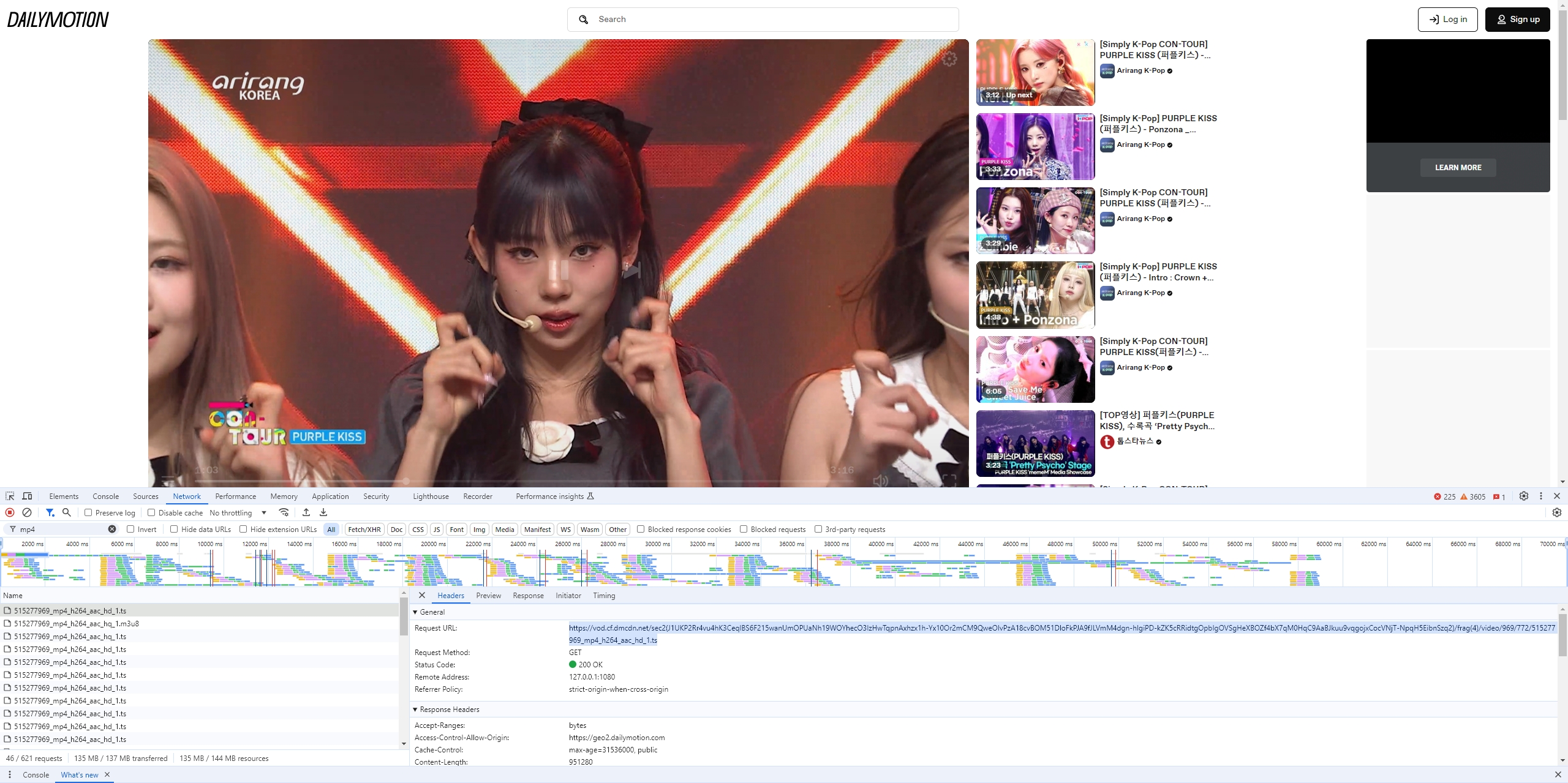The width and height of the screenshot is (1568, 783).
Task: Click the LEARN MORE ad button
Action: click(x=1458, y=167)
